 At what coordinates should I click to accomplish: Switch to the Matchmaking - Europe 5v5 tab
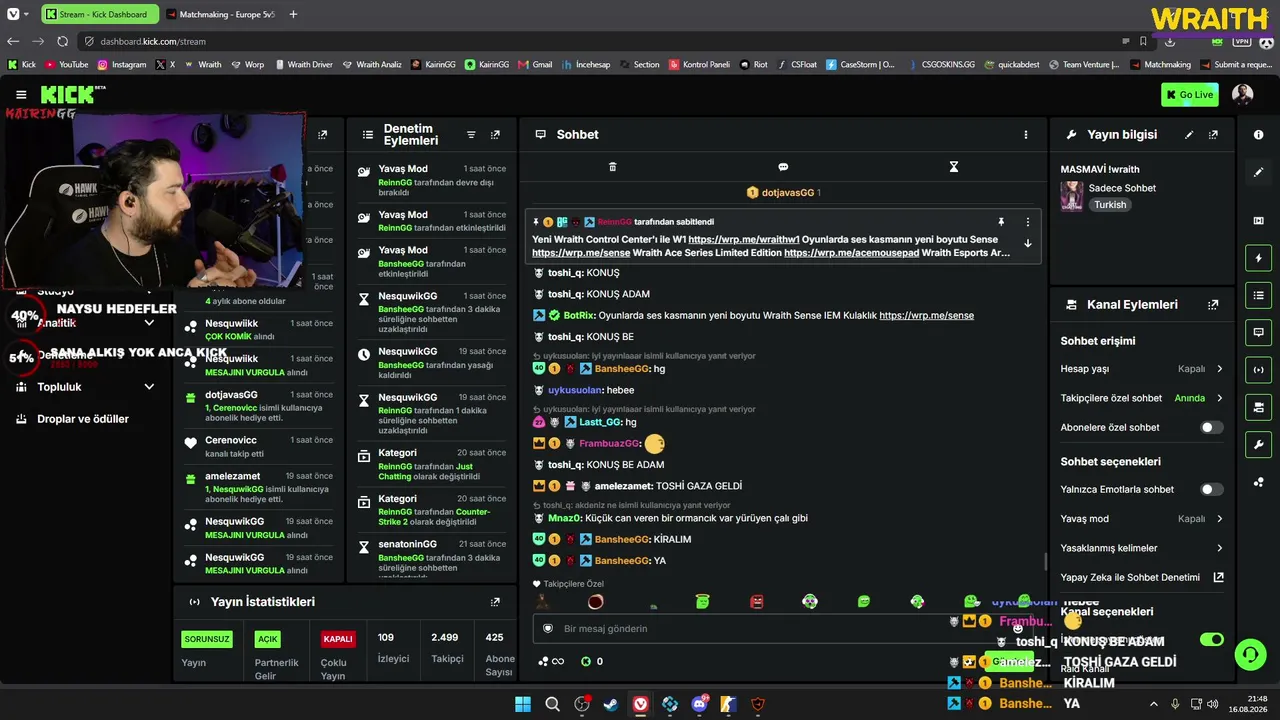point(220,14)
